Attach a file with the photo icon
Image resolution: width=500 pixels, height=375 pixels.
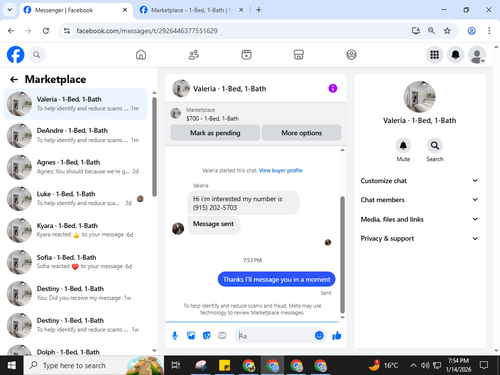tap(191, 336)
